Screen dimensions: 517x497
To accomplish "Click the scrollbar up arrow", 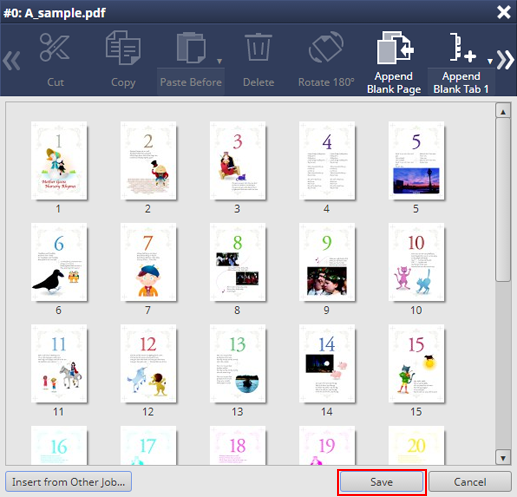I will [x=503, y=111].
